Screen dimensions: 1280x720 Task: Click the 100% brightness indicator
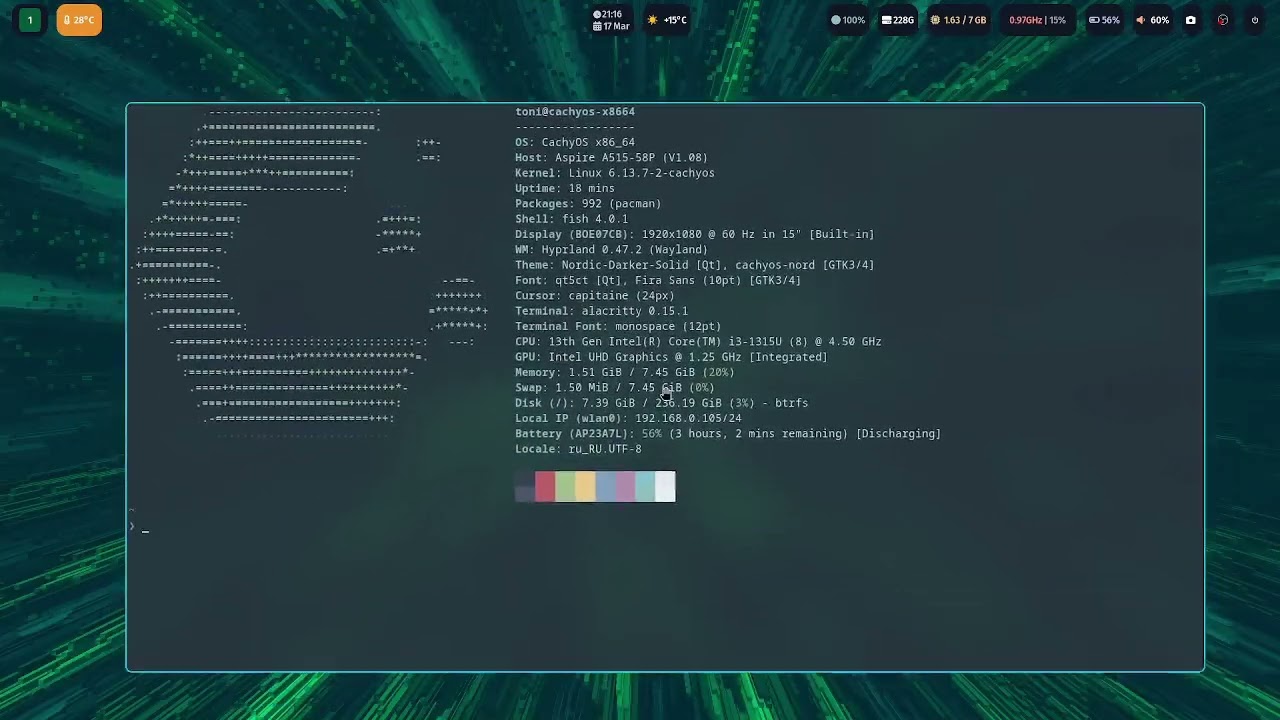848,20
